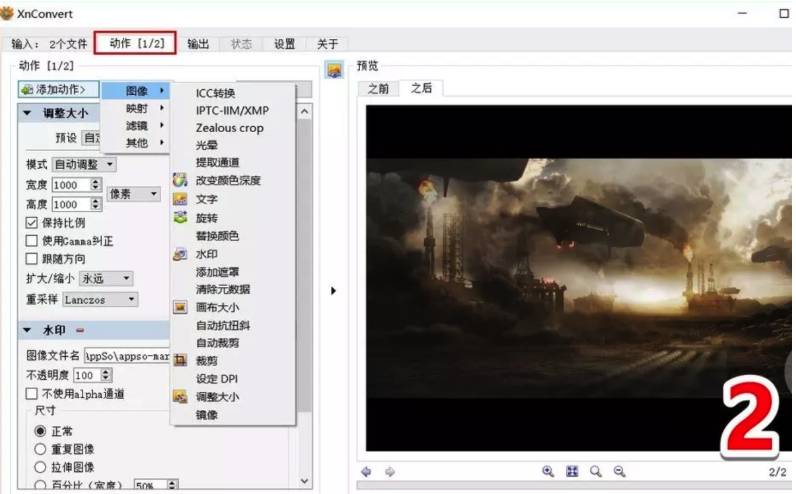The image size is (796, 494).
Task: Click the 画布大小 canvas size icon
Action: point(180,307)
